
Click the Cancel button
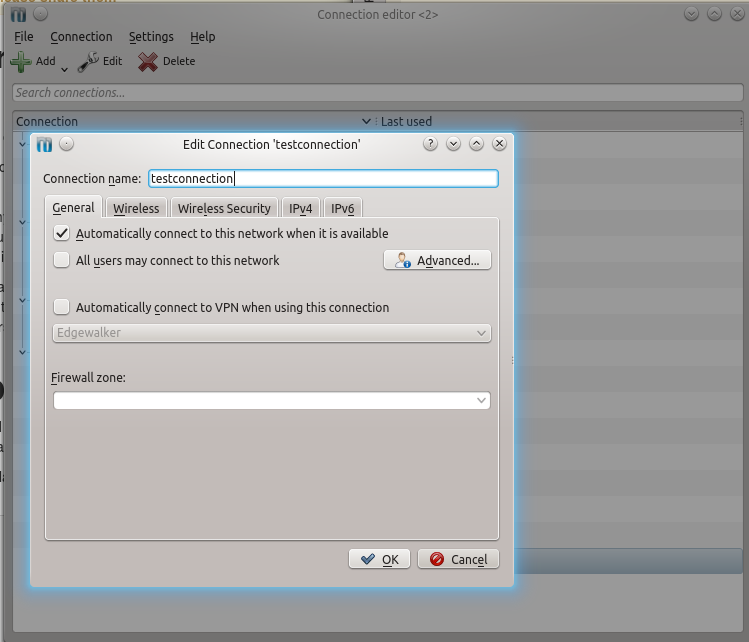click(x=458, y=559)
